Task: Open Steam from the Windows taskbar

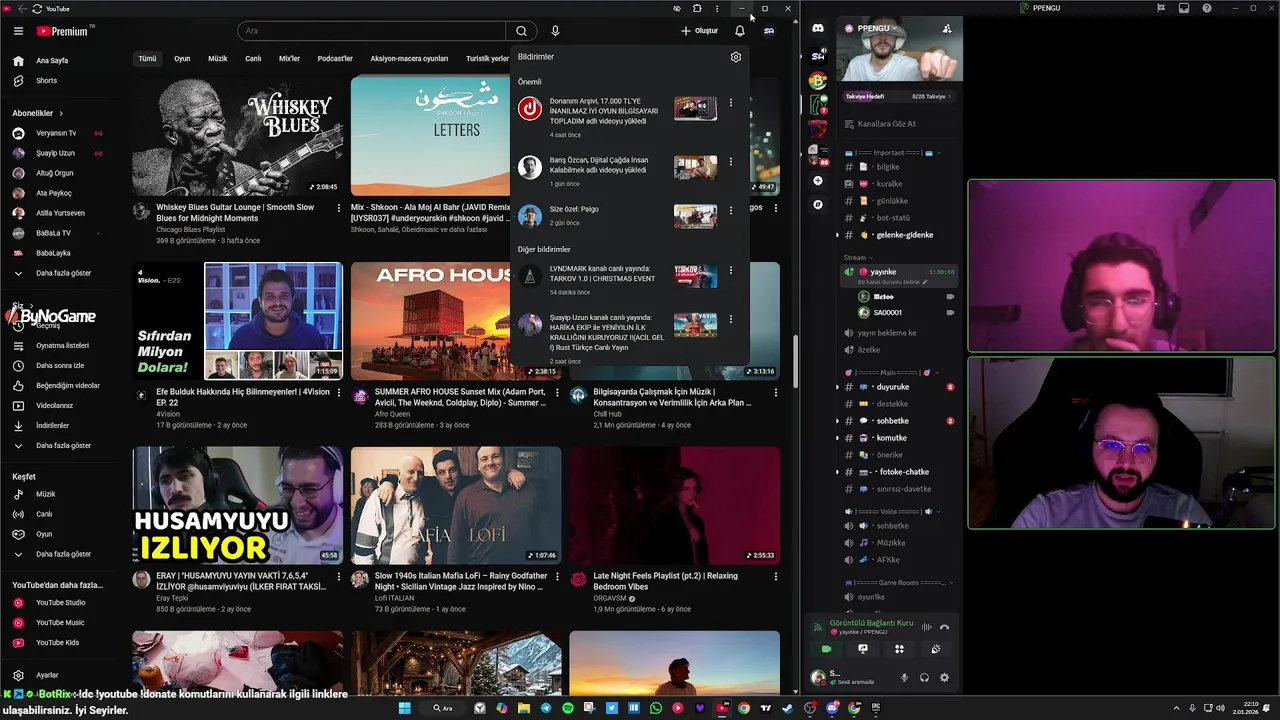Action: coord(788,708)
